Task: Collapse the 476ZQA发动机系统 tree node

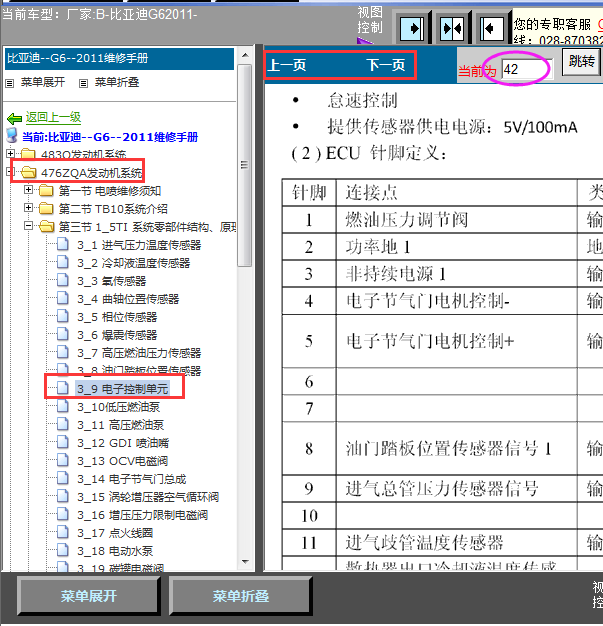Action: 10,172
